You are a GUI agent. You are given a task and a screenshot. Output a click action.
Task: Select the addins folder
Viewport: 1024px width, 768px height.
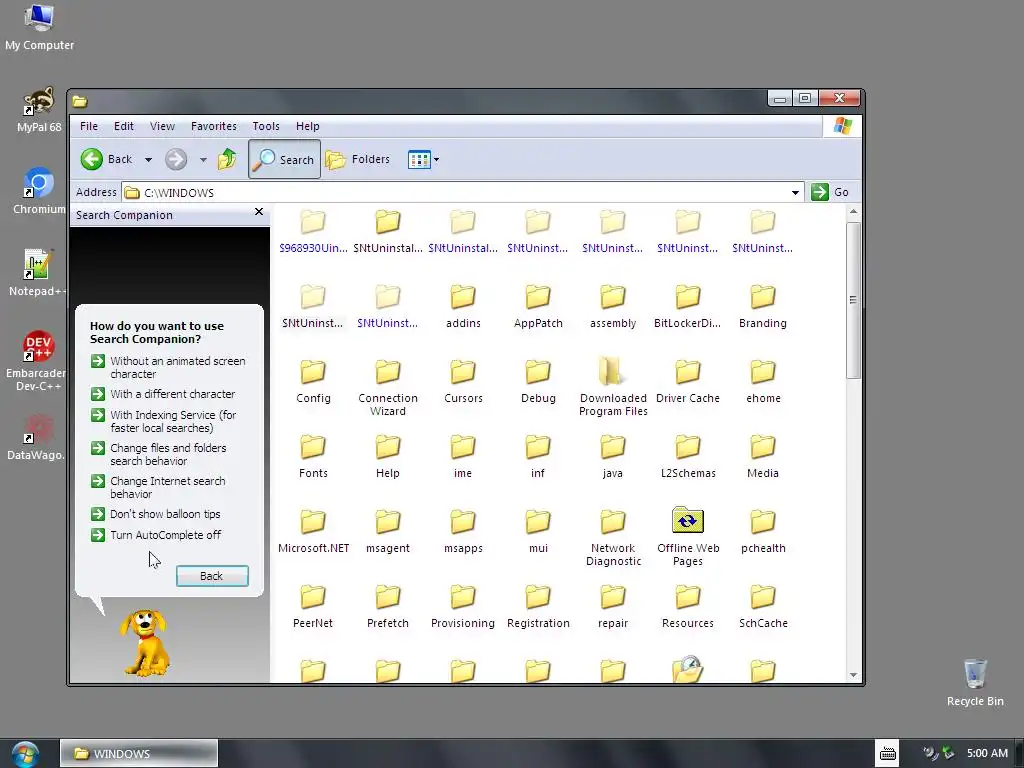tap(463, 307)
